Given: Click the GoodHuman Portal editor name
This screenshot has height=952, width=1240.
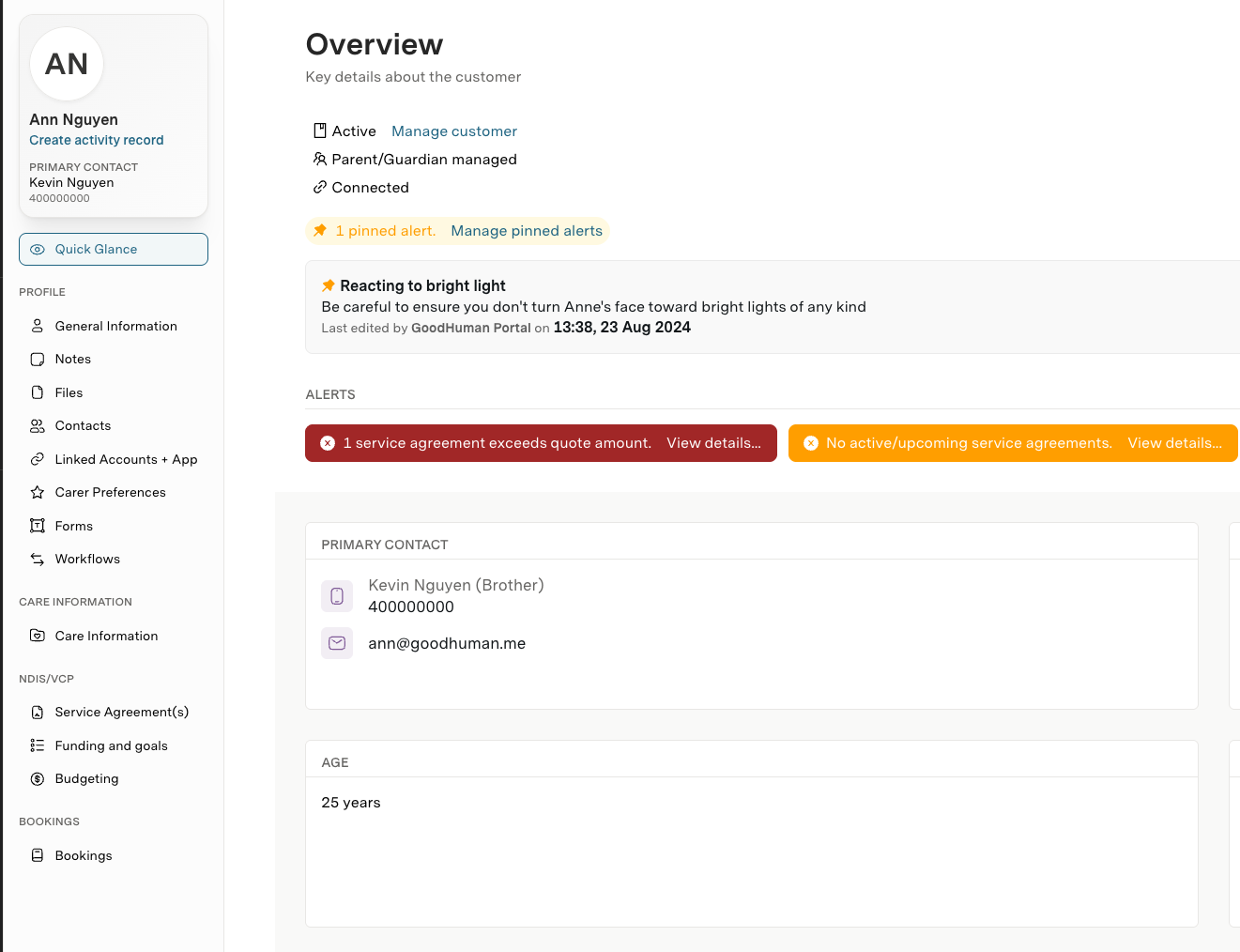Looking at the screenshot, I should click(x=471, y=328).
